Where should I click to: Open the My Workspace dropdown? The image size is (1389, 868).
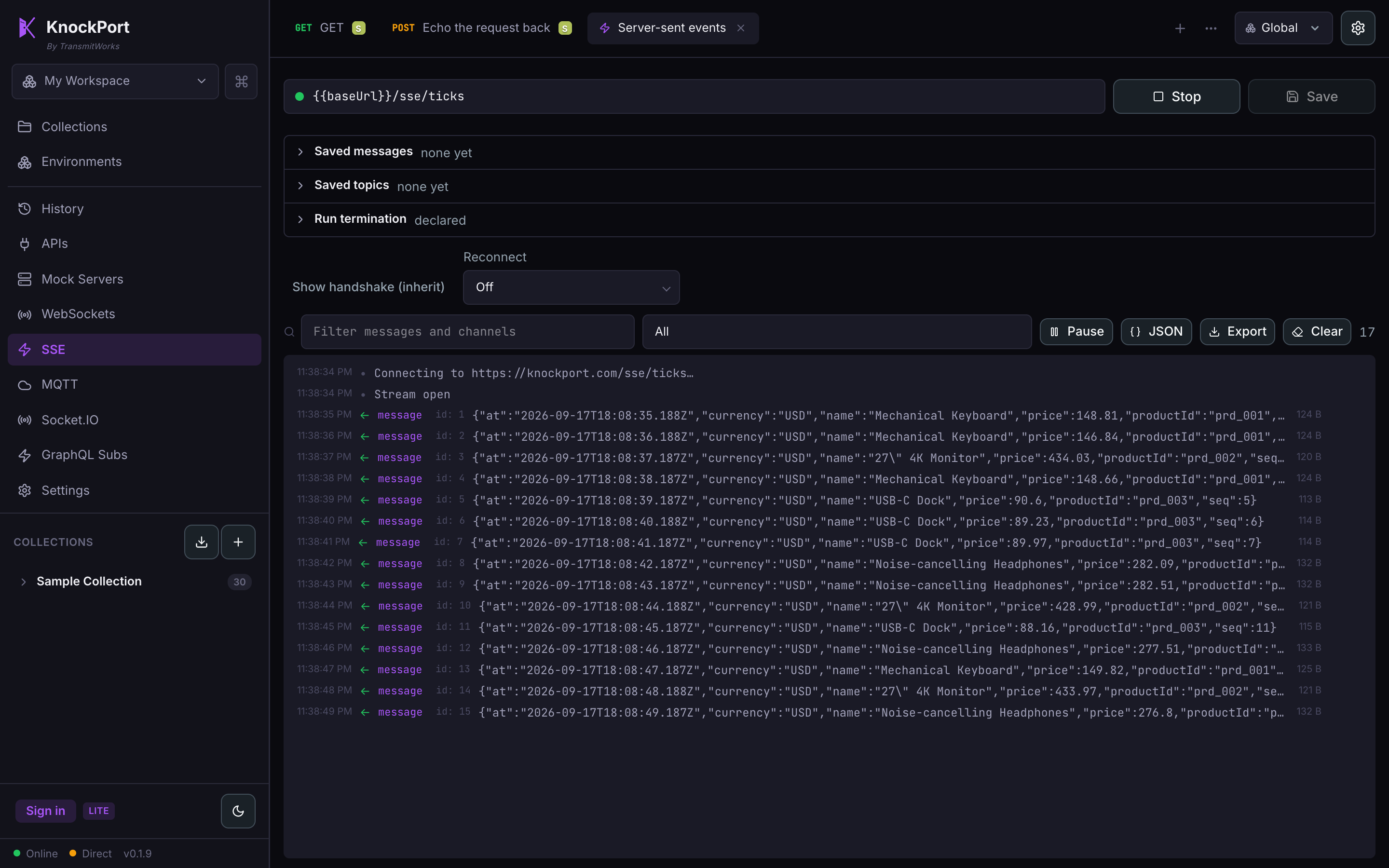(x=115, y=81)
